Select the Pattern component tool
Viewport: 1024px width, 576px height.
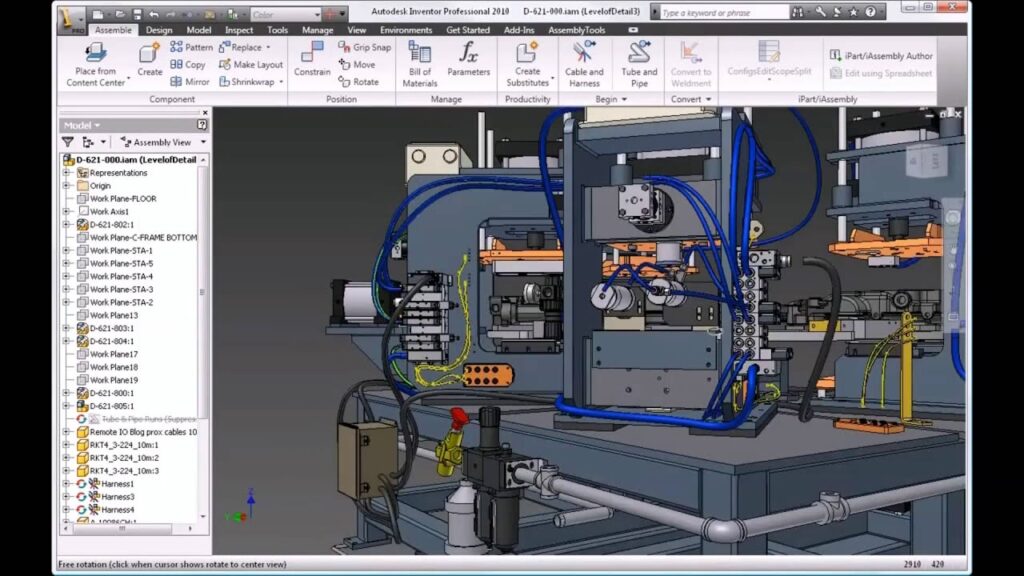tap(191, 47)
